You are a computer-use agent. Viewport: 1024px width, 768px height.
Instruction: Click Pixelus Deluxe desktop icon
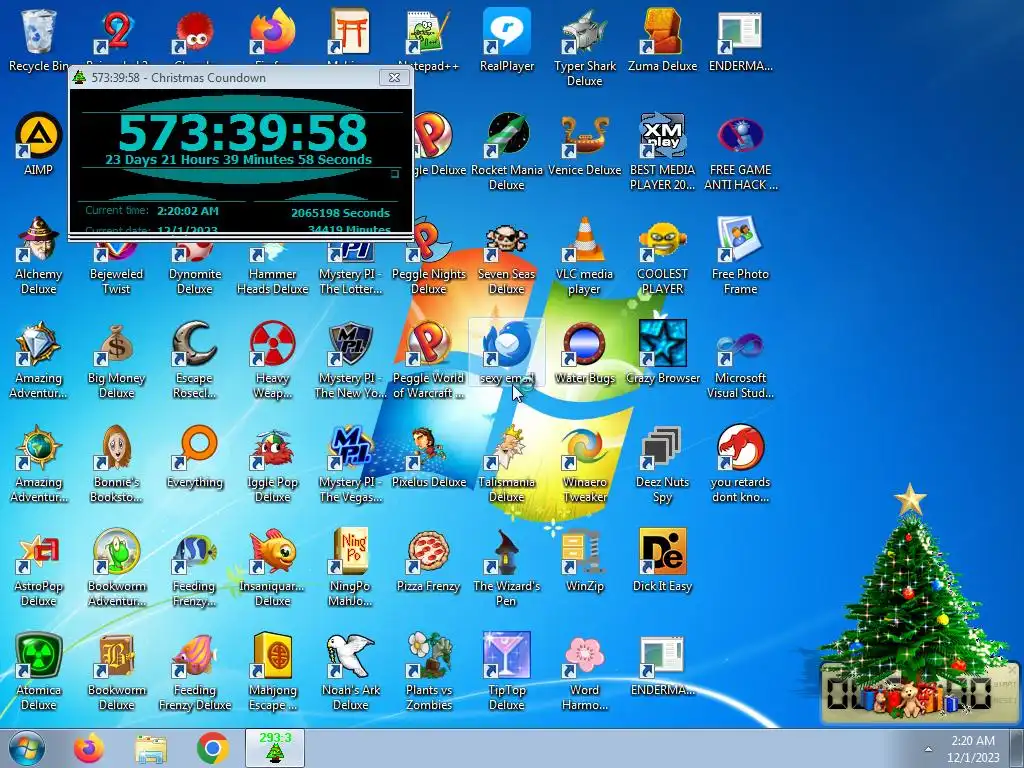click(428, 456)
